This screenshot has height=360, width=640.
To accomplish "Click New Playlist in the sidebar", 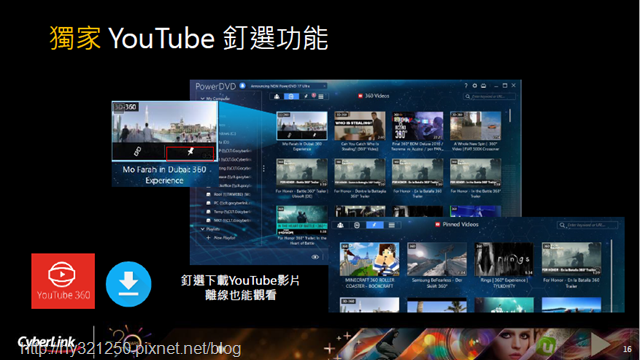I will click(x=224, y=238).
